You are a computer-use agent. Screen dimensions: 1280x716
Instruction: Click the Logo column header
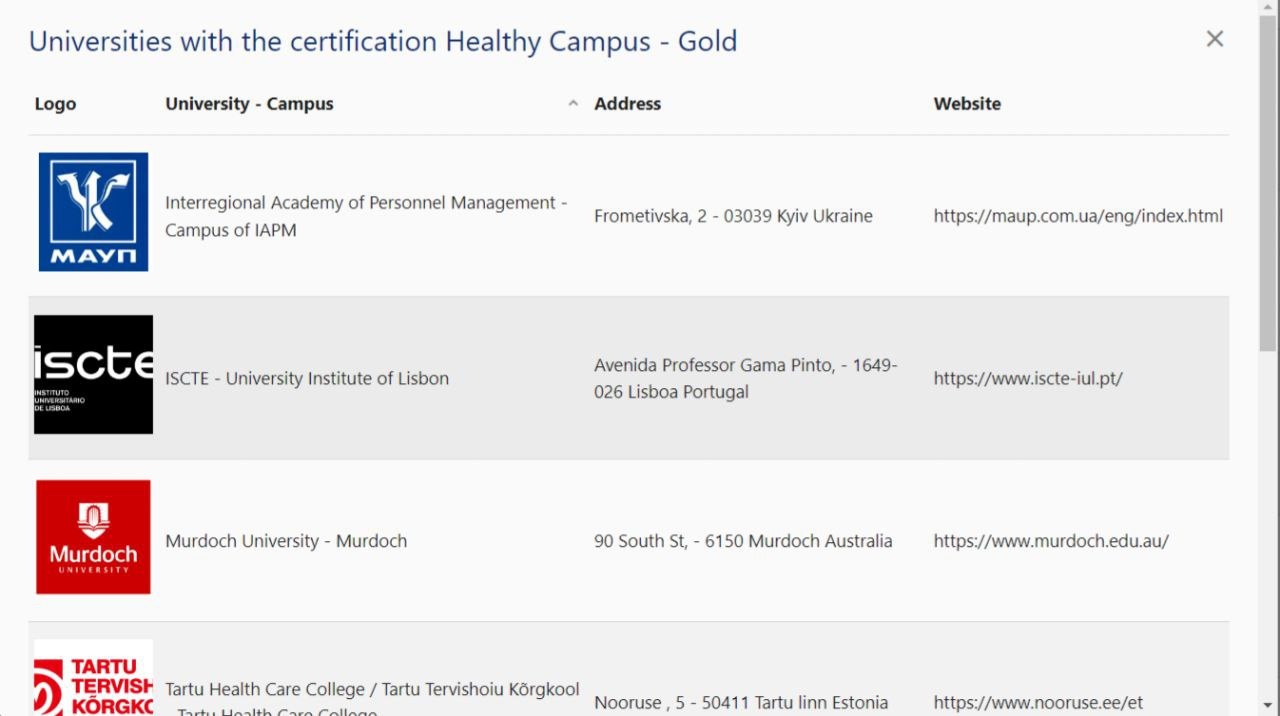55,104
